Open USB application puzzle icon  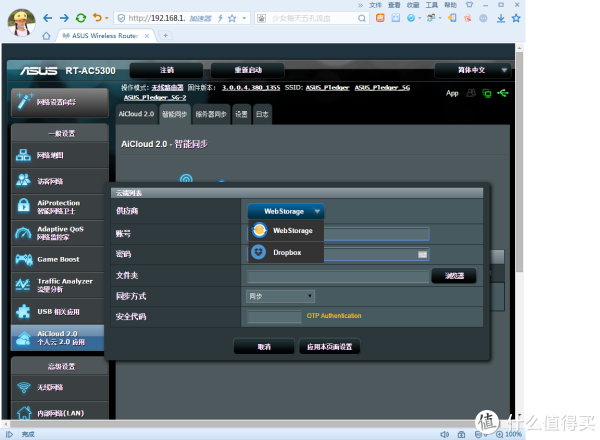pos(23,311)
